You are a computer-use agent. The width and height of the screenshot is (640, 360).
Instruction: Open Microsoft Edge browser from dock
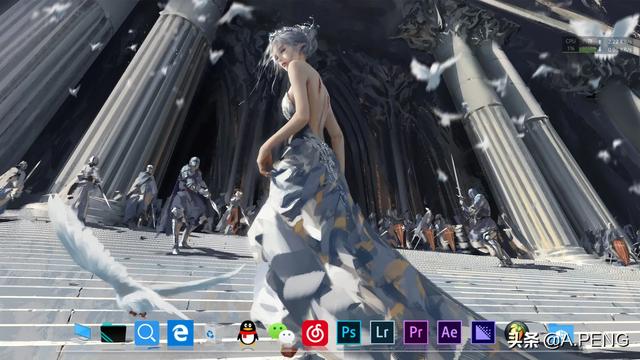[x=180, y=333]
